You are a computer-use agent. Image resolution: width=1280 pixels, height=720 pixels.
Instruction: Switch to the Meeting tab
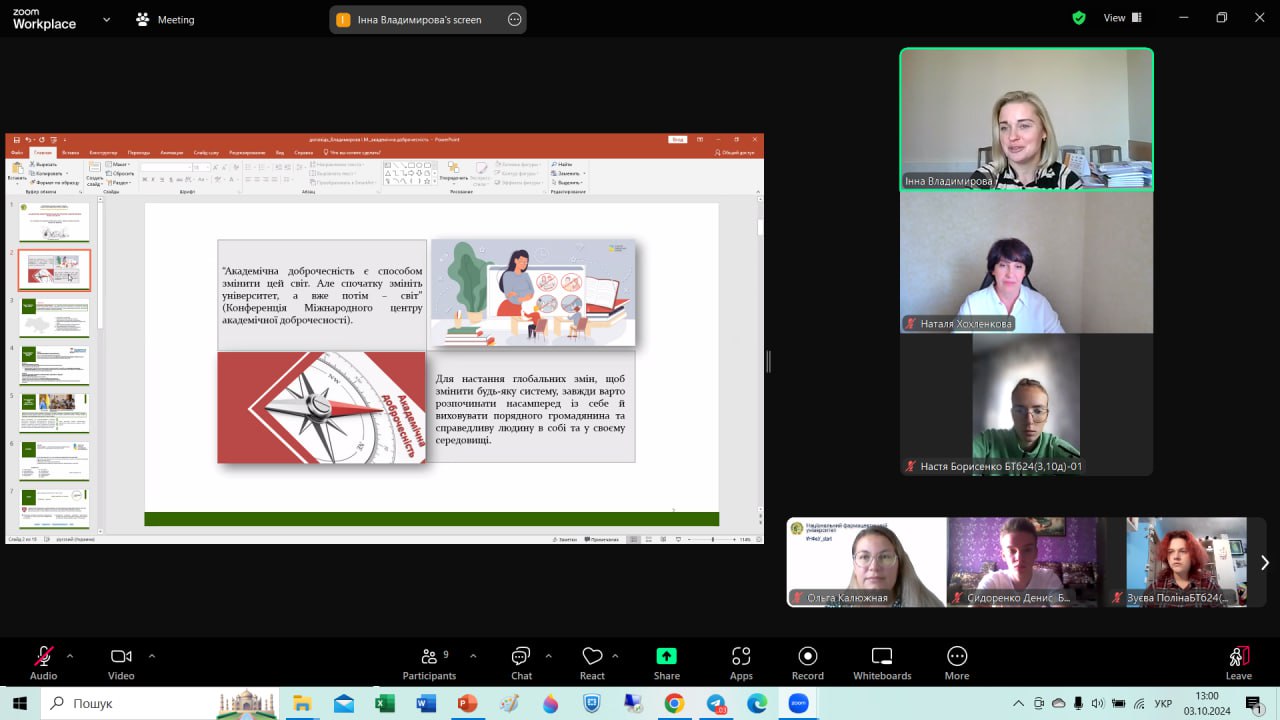[x=165, y=19]
